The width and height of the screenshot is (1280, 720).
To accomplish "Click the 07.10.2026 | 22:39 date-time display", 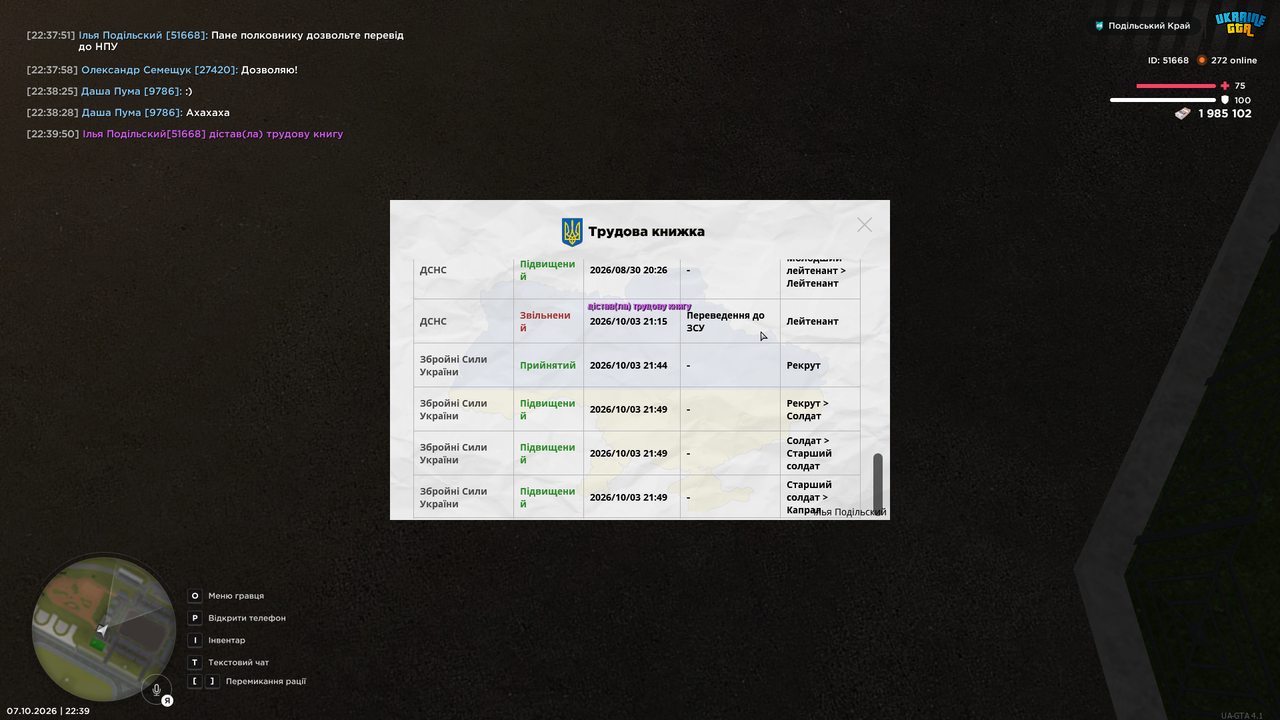I will pos(48,711).
